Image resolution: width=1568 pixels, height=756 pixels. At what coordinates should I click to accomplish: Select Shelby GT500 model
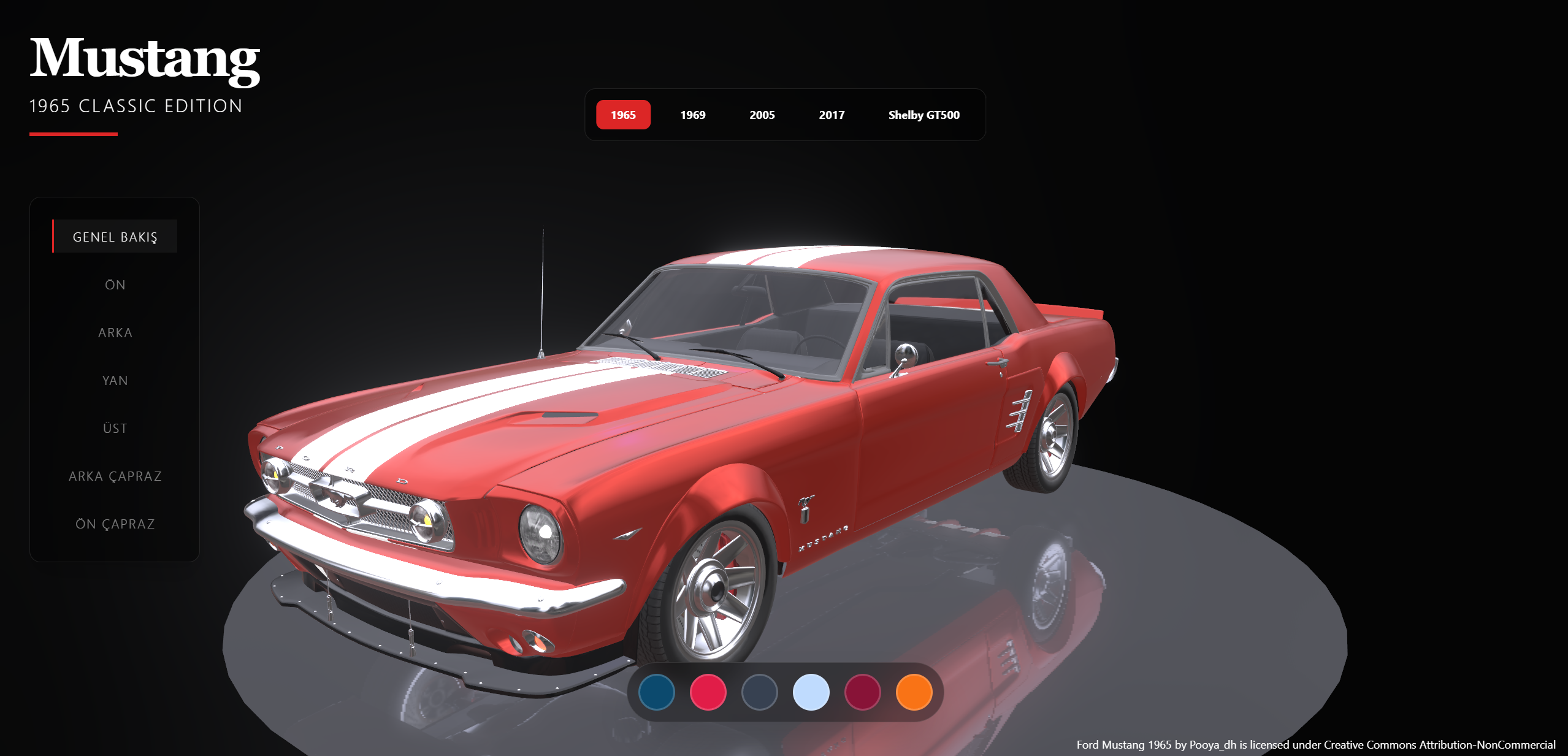[924, 115]
